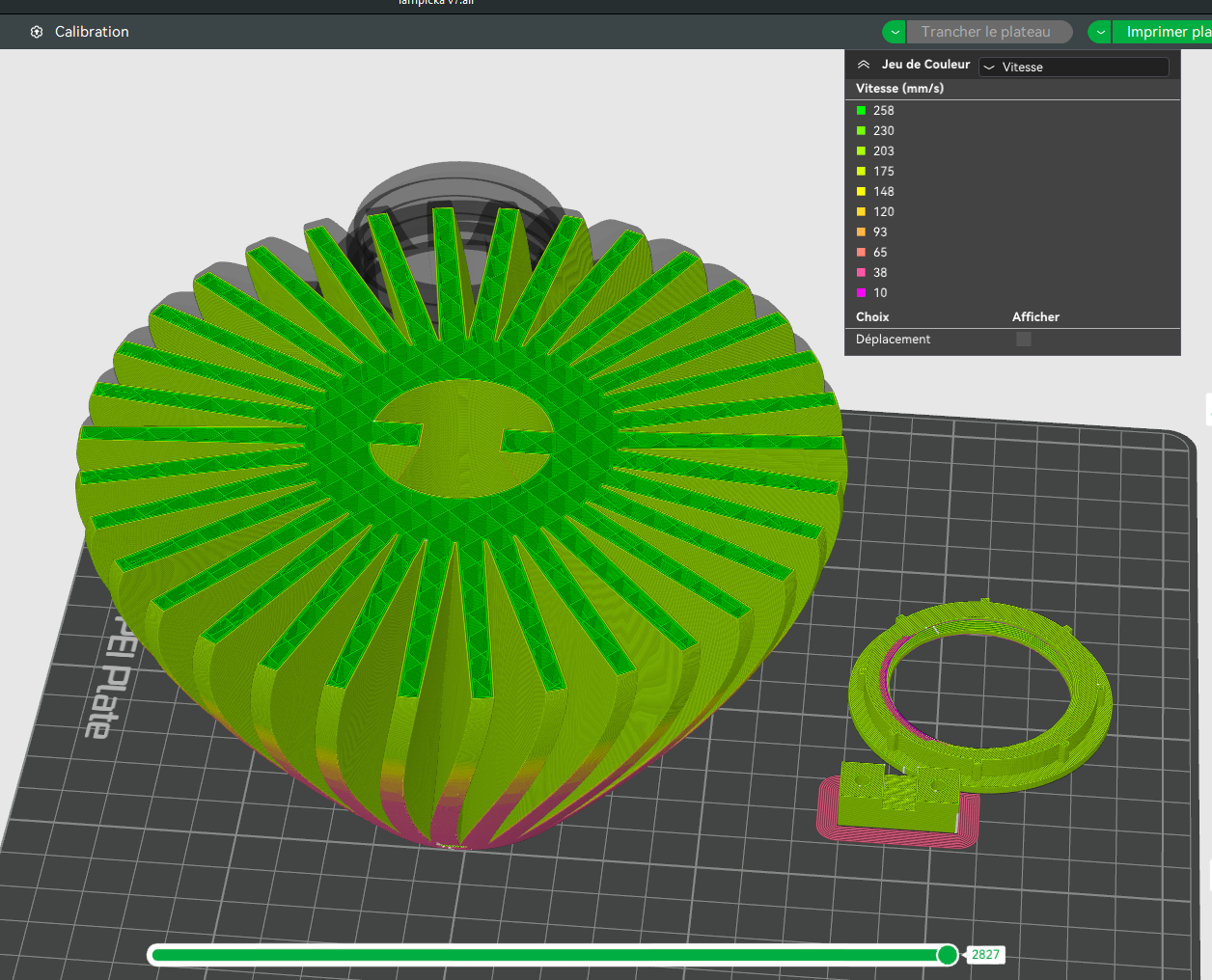The width and height of the screenshot is (1212, 980).
Task: Click the 148 mm/s yellow swatch
Action: [862, 192]
